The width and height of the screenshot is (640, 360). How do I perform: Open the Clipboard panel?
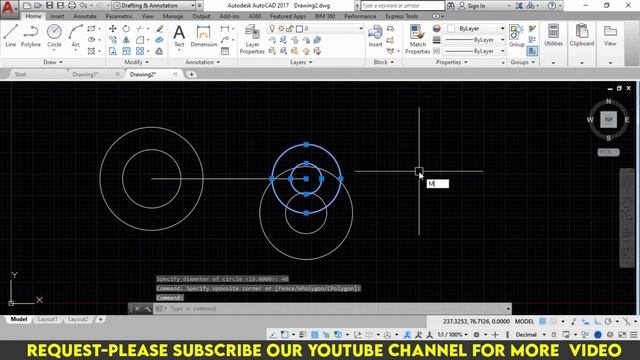point(582,35)
